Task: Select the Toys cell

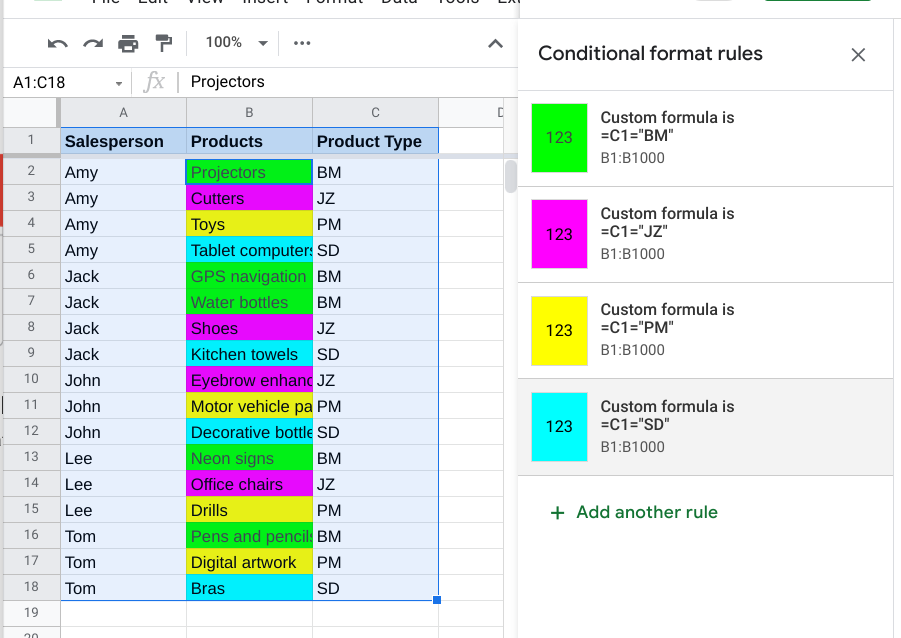Action: [x=249, y=224]
